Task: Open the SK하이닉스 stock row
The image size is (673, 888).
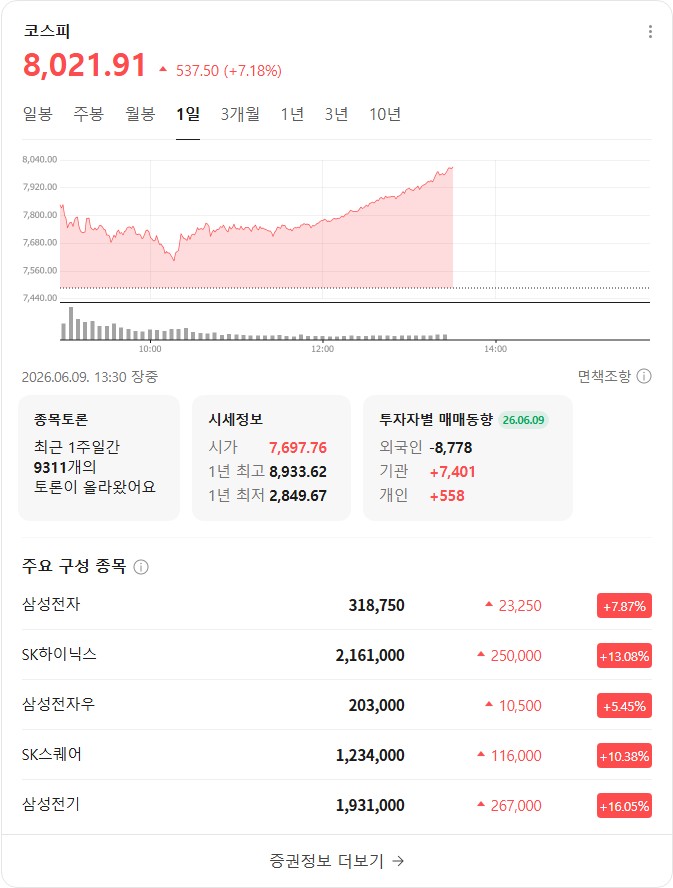Action: pos(336,655)
